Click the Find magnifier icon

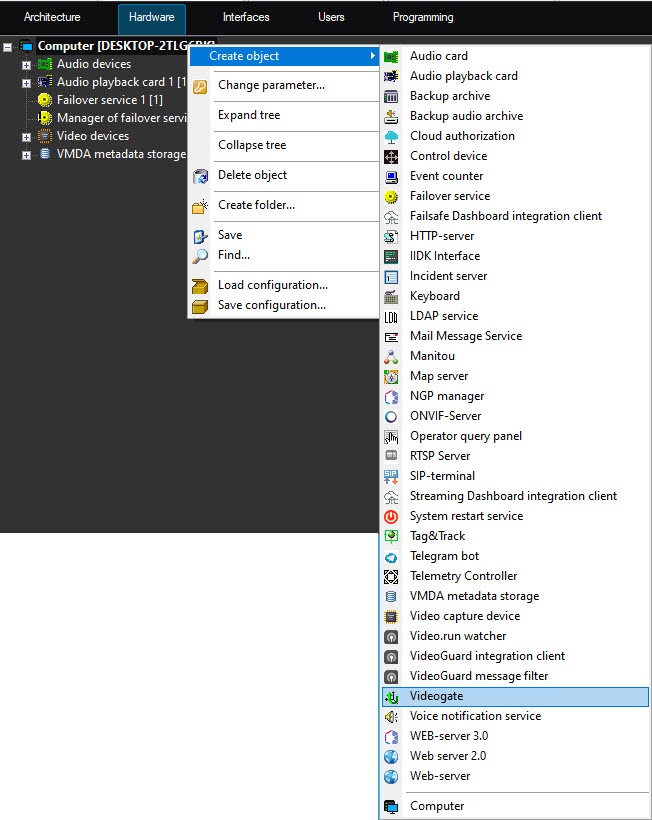point(200,255)
